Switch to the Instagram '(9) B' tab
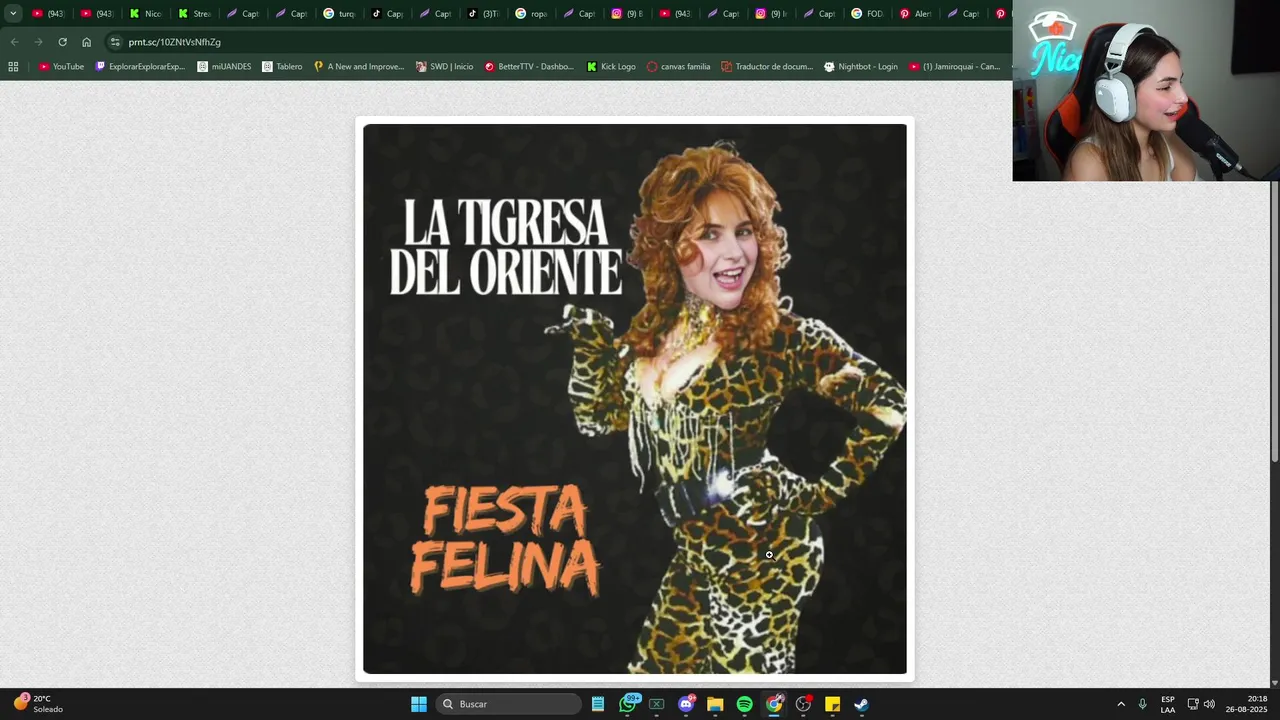This screenshot has width=1280, height=720. coord(627,14)
